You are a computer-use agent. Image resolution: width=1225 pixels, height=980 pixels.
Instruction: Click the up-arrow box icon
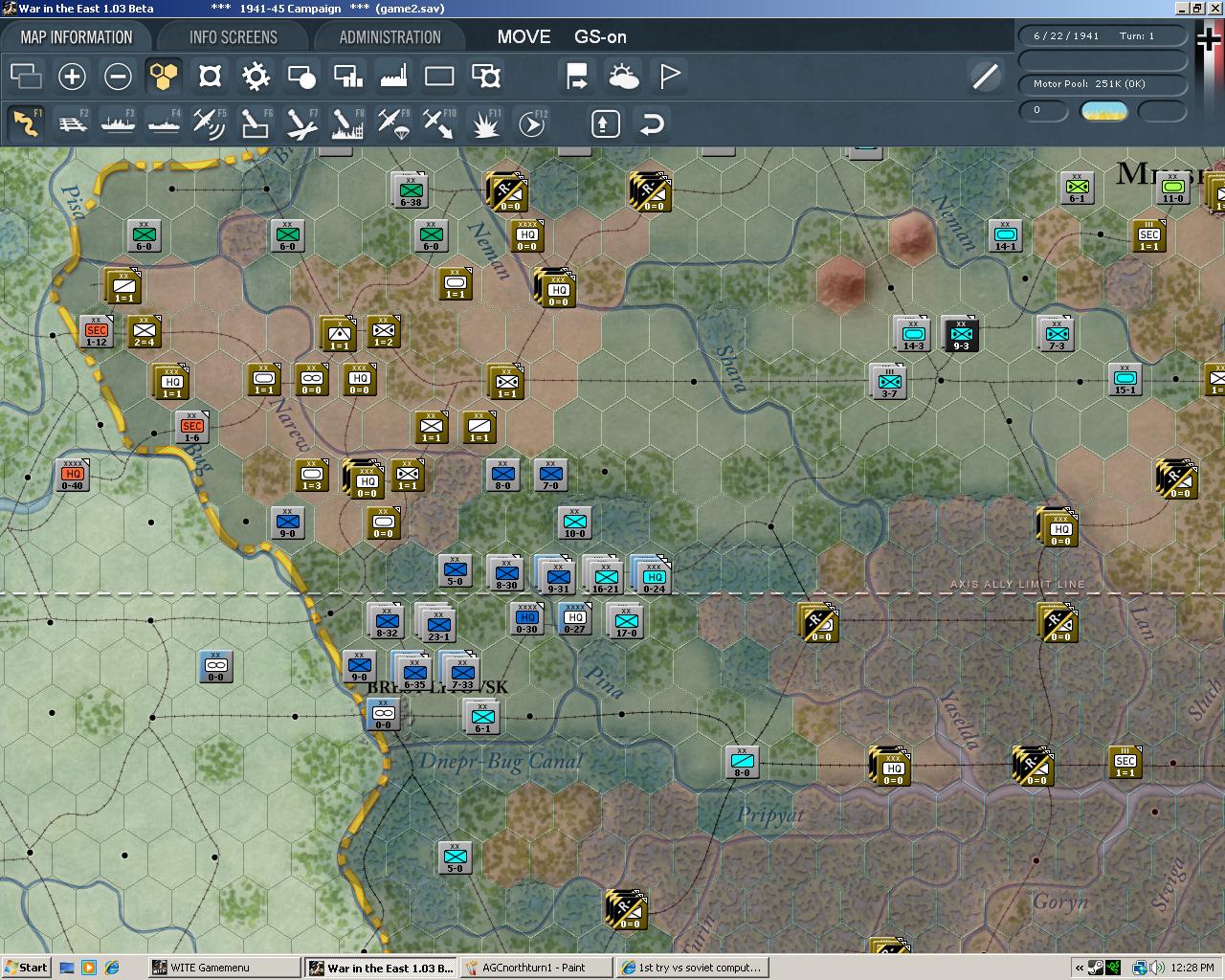[606, 123]
